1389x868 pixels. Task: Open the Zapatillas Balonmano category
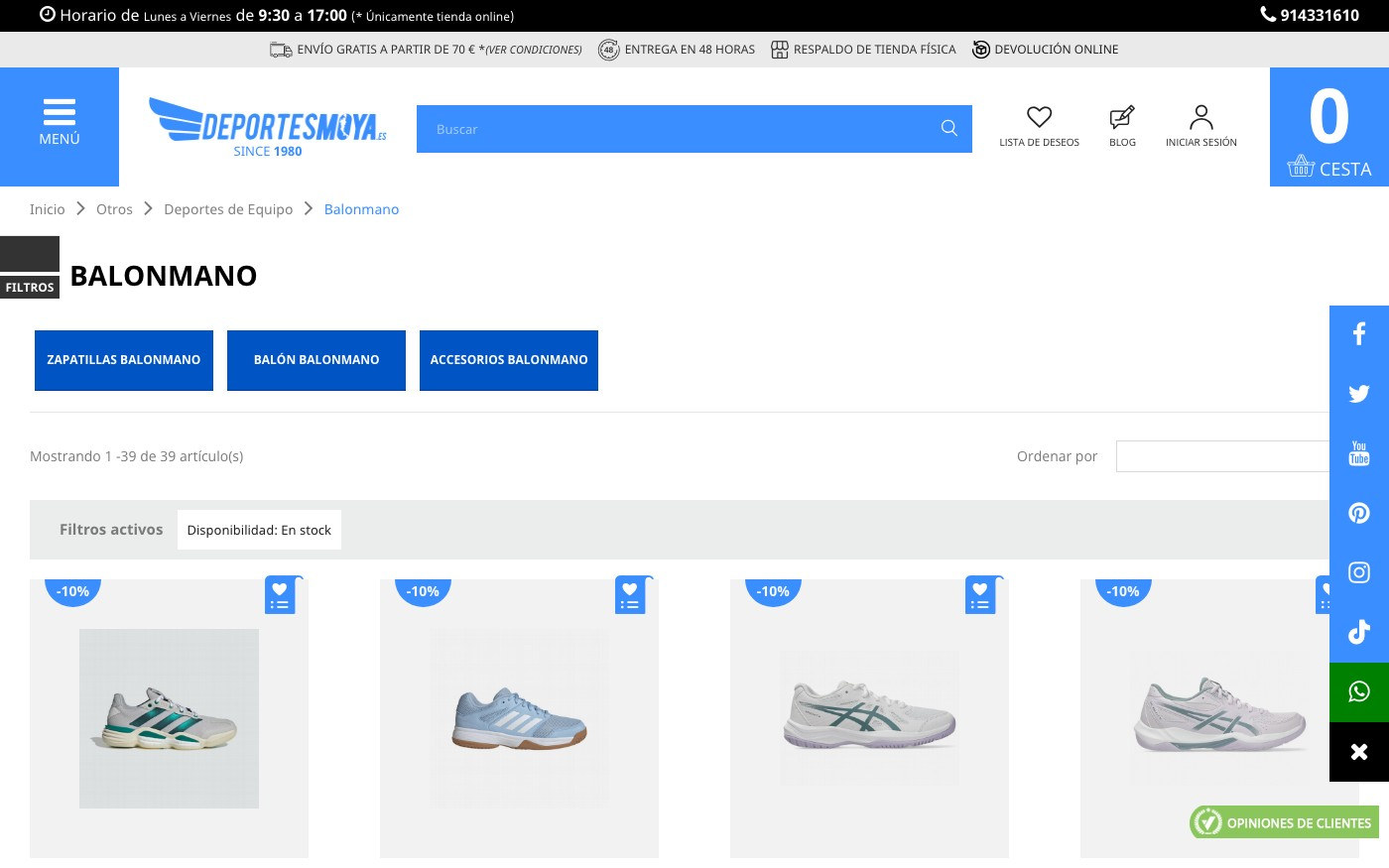pyautogui.click(x=124, y=360)
